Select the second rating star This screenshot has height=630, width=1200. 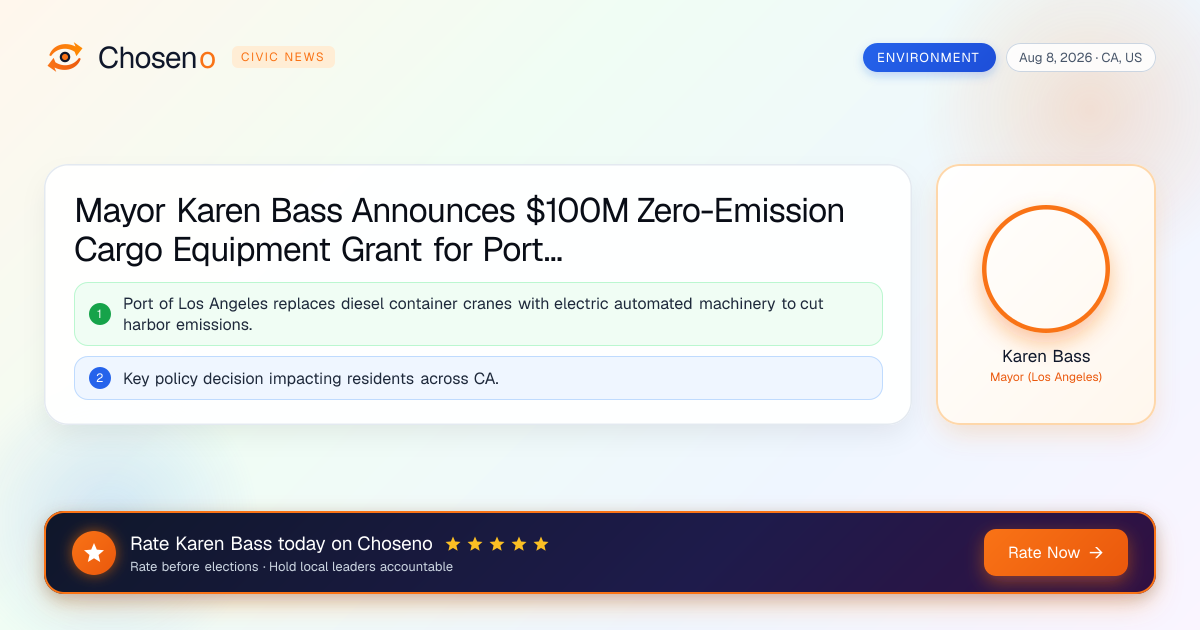(x=475, y=544)
